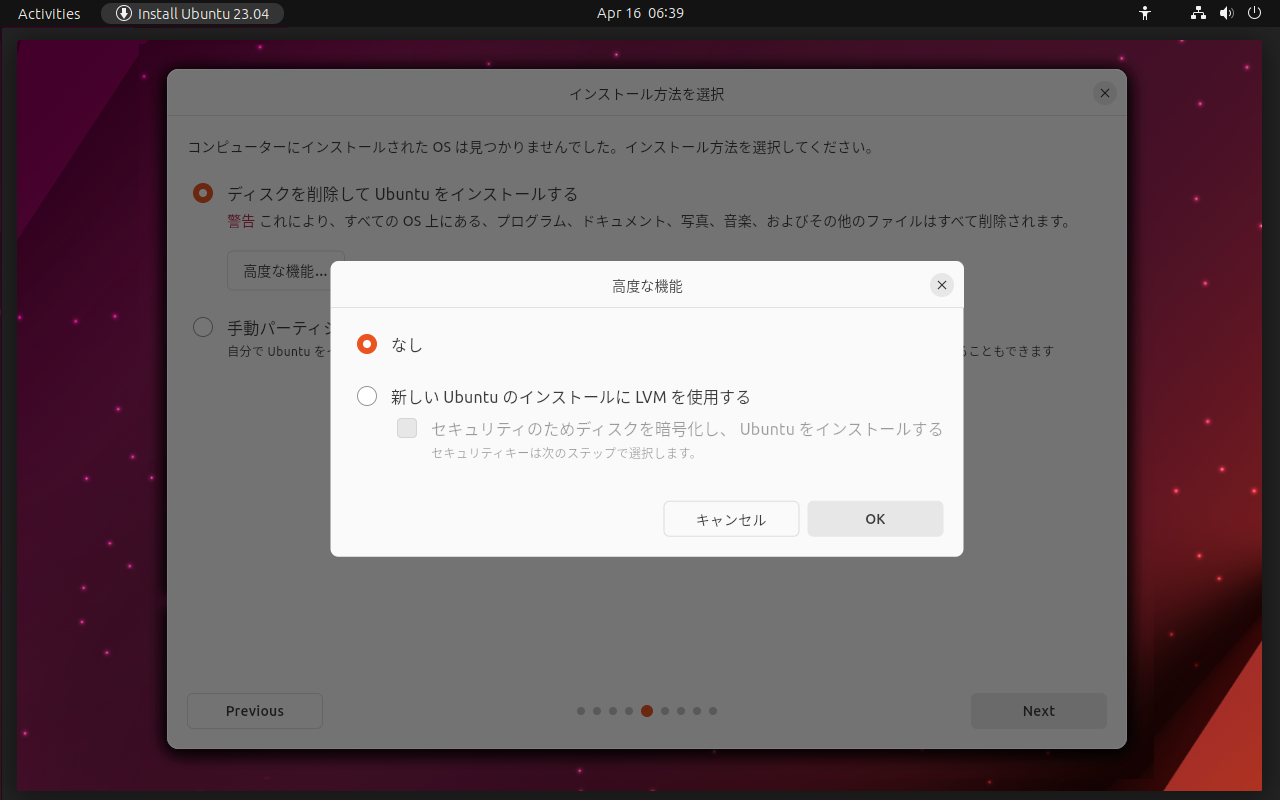Image resolution: width=1280 pixels, height=800 pixels.
Task: Click the コンピューターにインストールされた OS message text
Action: (x=531, y=147)
